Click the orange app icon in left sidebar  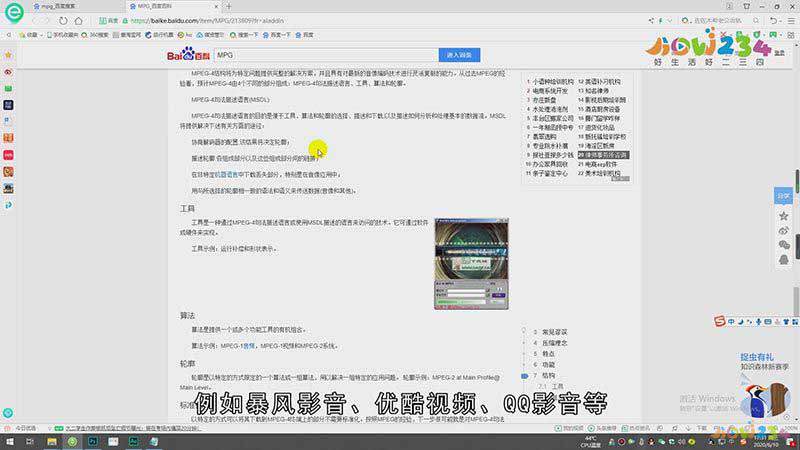pyautogui.click(x=8, y=138)
